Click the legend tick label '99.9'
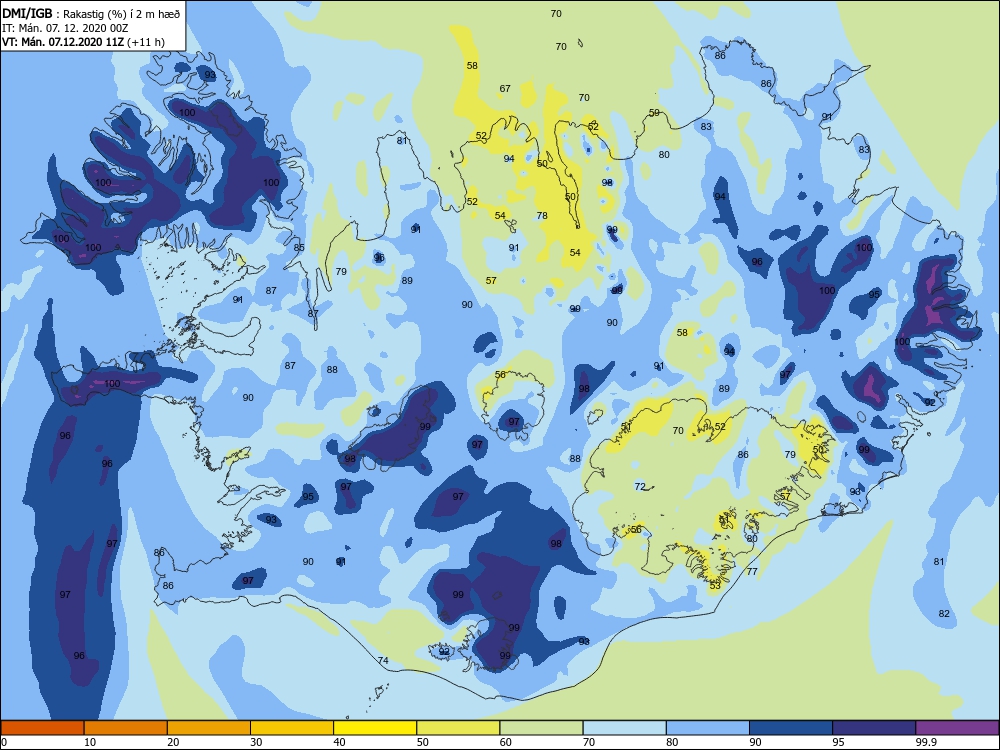This screenshot has width=1000, height=750. [x=925, y=742]
